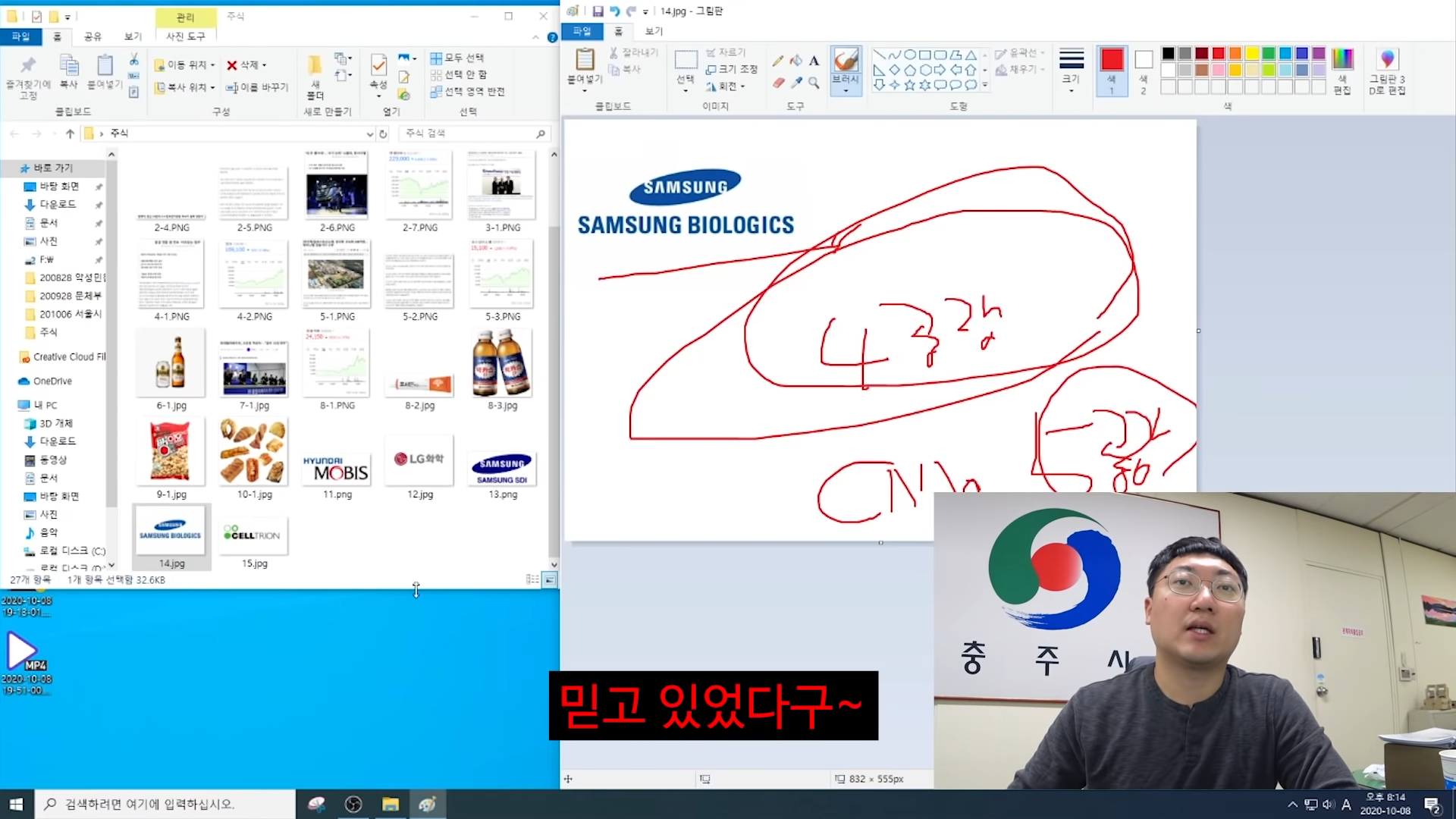Open the Paint View tab
Viewport: 1456px width, 819px height.
(654, 31)
